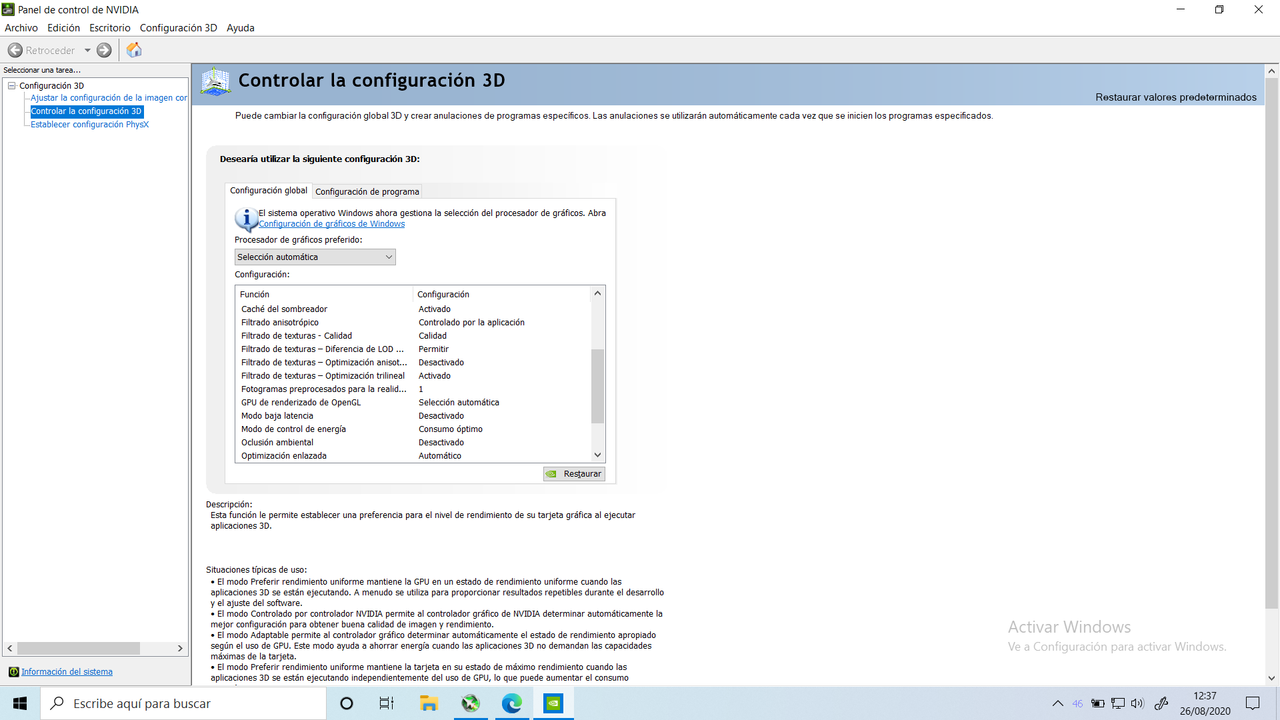Click Restaurar valores predeterminados
The height and width of the screenshot is (720, 1280).
[1176, 97]
